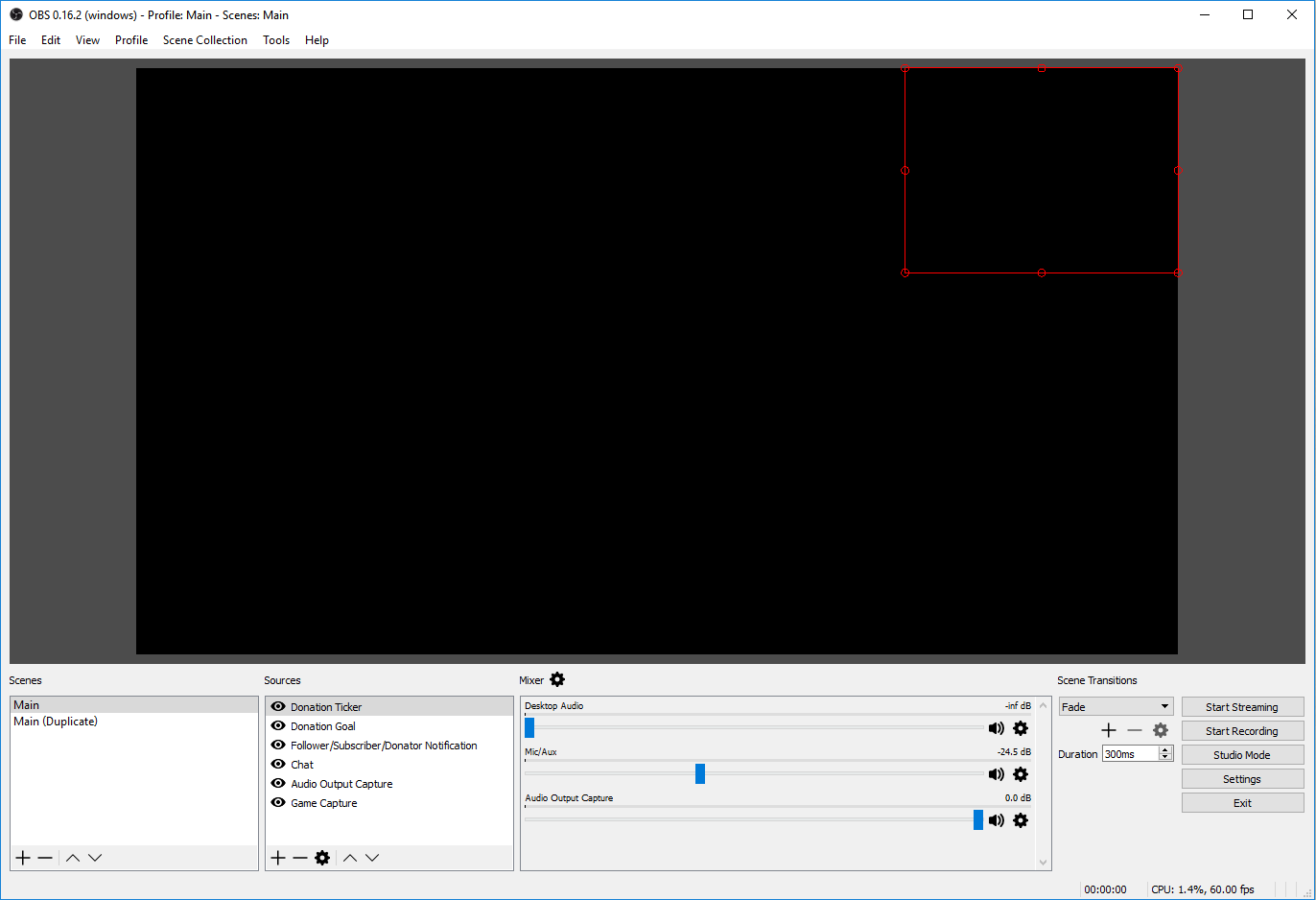Open Mixer settings gear icon
Viewport: 1316px width, 900px height.
point(557,679)
